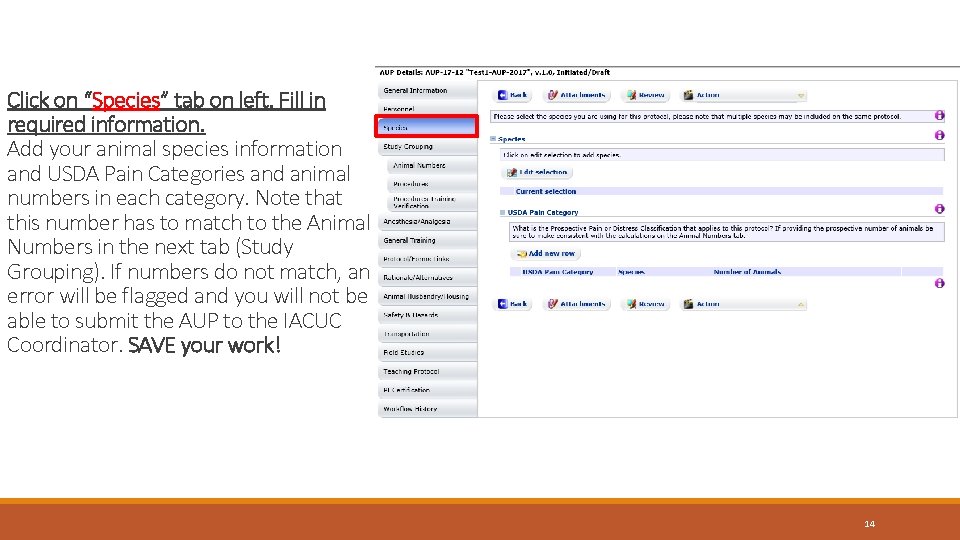Click the Current selection header bar
Image resolution: width=960 pixels, height=540 pixels.
722,192
